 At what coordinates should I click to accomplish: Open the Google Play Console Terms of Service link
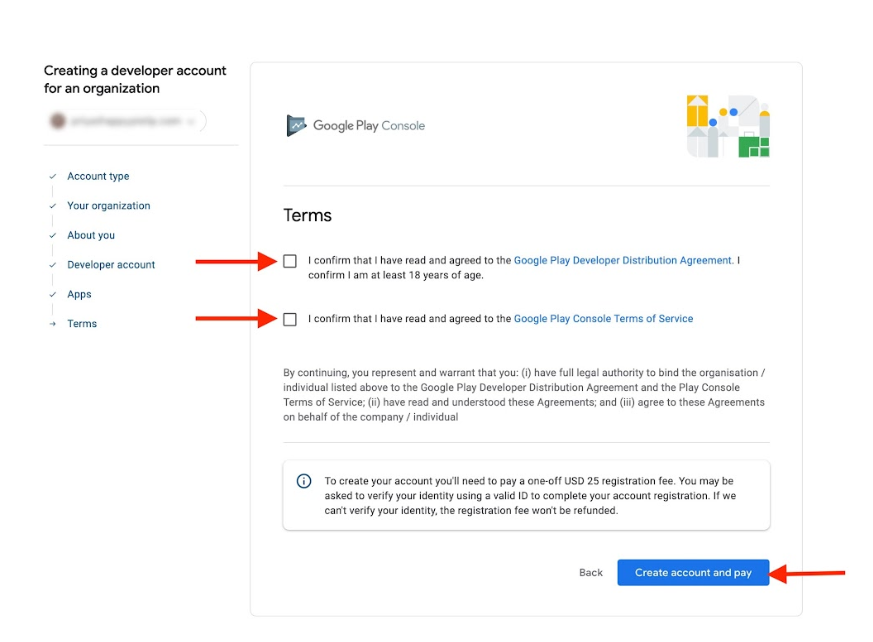tap(603, 318)
